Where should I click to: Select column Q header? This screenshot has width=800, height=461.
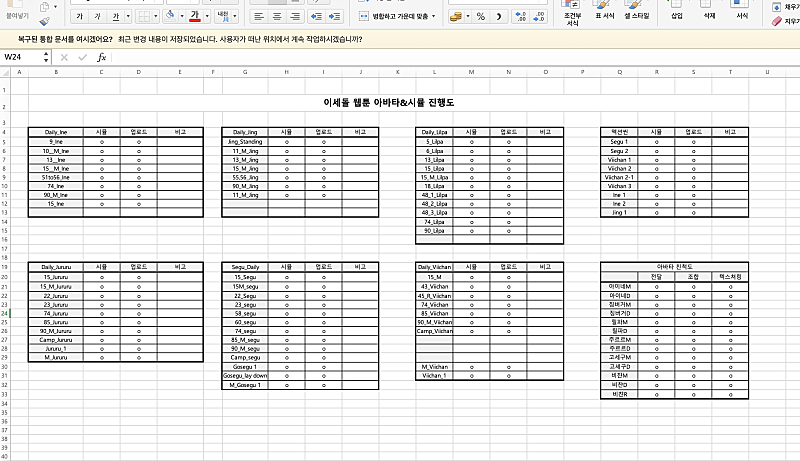pyautogui.click(x=619, y=72)
